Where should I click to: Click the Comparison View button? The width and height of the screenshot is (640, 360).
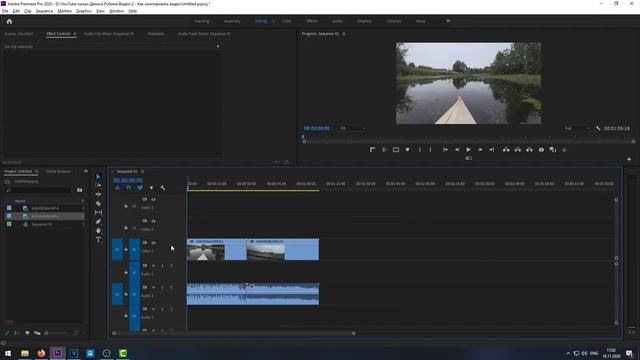pyautogui.click(x=553, y=150)
